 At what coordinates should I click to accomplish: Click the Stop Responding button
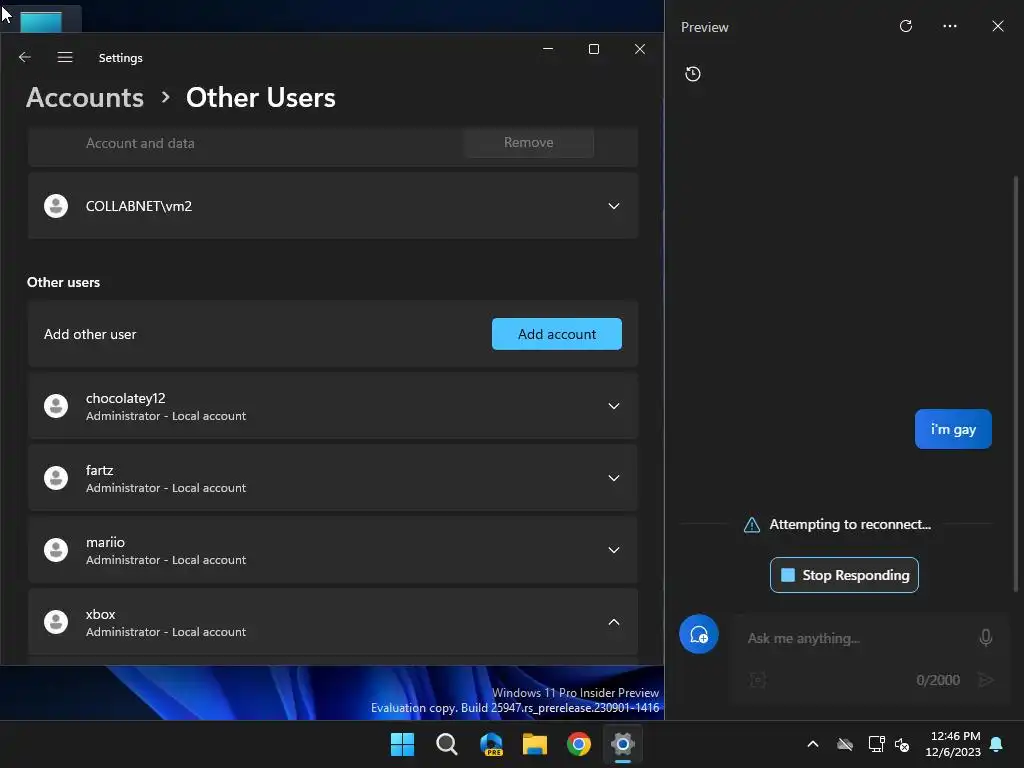tap(844, 575)
